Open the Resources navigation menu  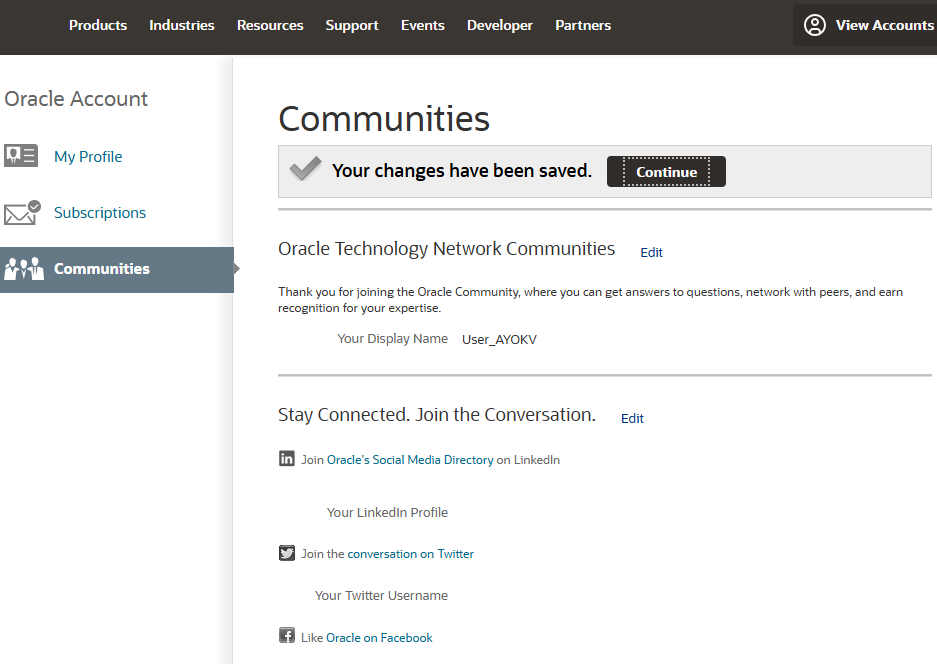[x=270, y=25]
